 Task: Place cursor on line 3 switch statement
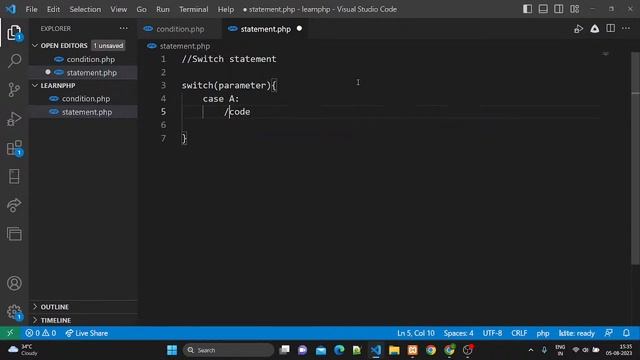pyautogui.click(x=229, y=85)
